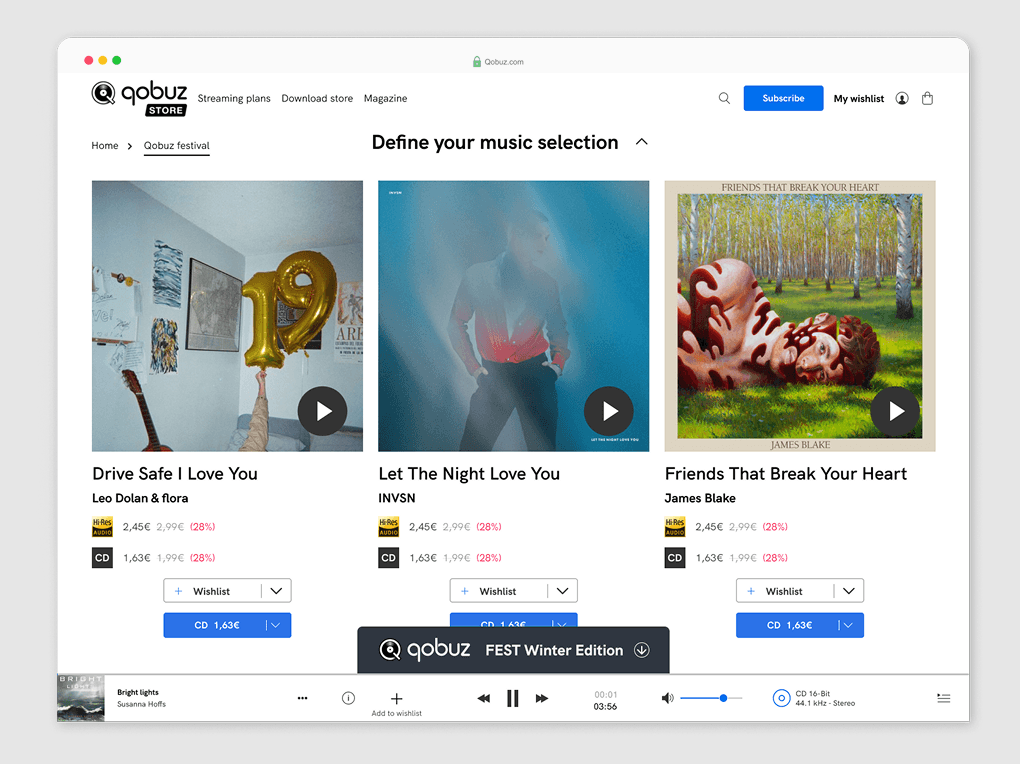Go to Home breadcrumb
Screen dimensions: 1020x764
pyautogui.click(x=105, y=146)
